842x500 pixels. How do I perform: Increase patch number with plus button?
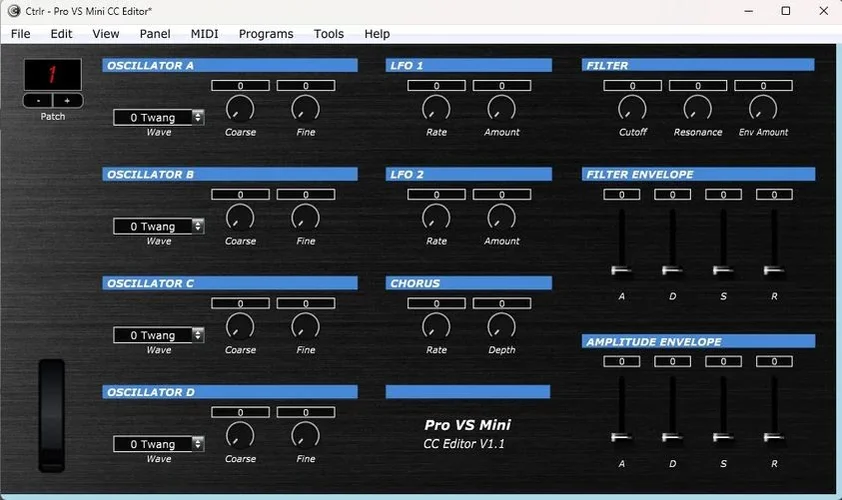tap(68, 100)
